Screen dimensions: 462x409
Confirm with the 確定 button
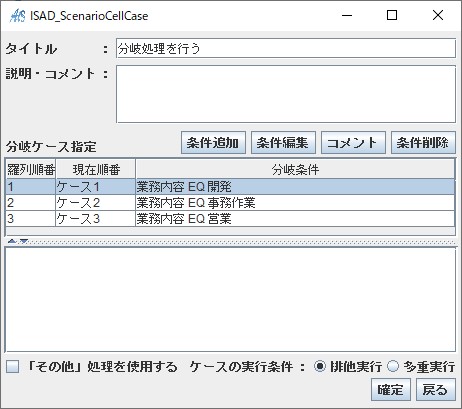391,389
